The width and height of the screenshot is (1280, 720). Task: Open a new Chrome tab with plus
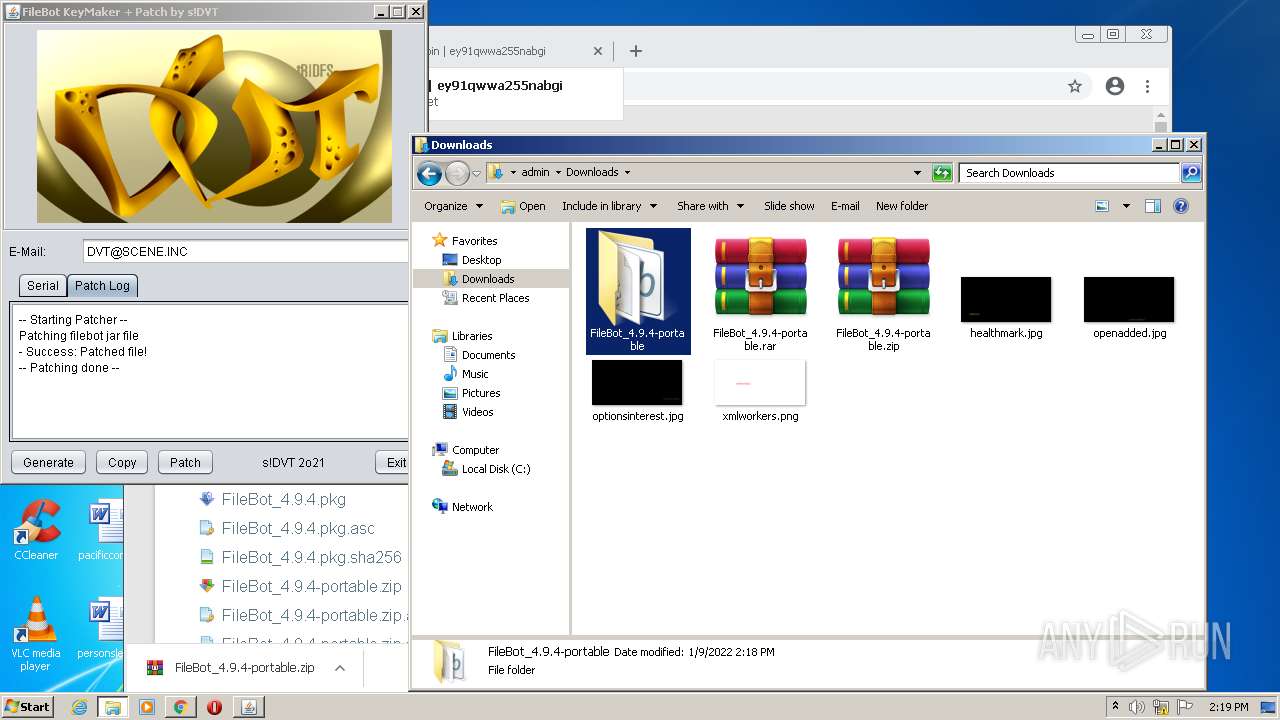(636, 51)
